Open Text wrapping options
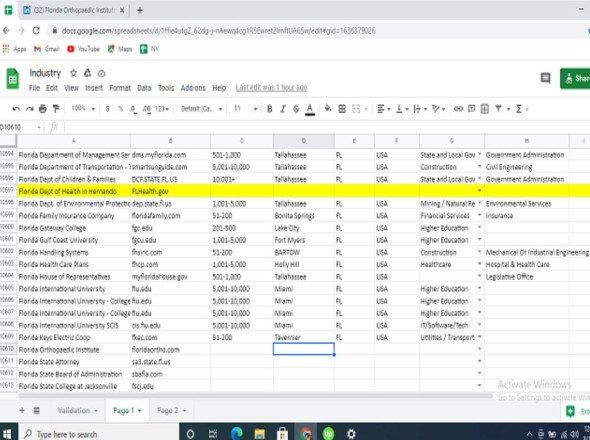 420,109
